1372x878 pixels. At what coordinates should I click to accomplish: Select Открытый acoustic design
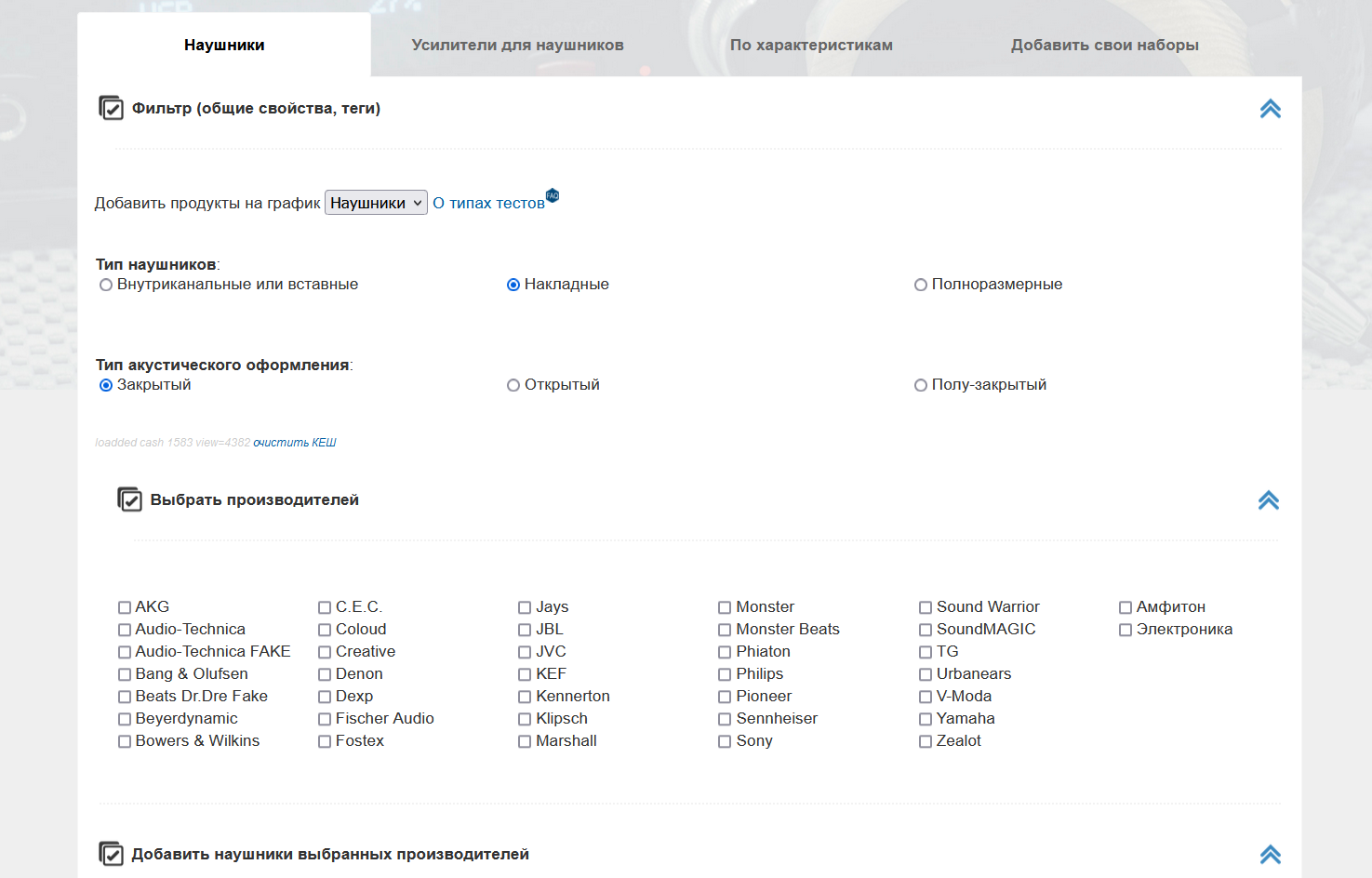(x=513, y=386)
